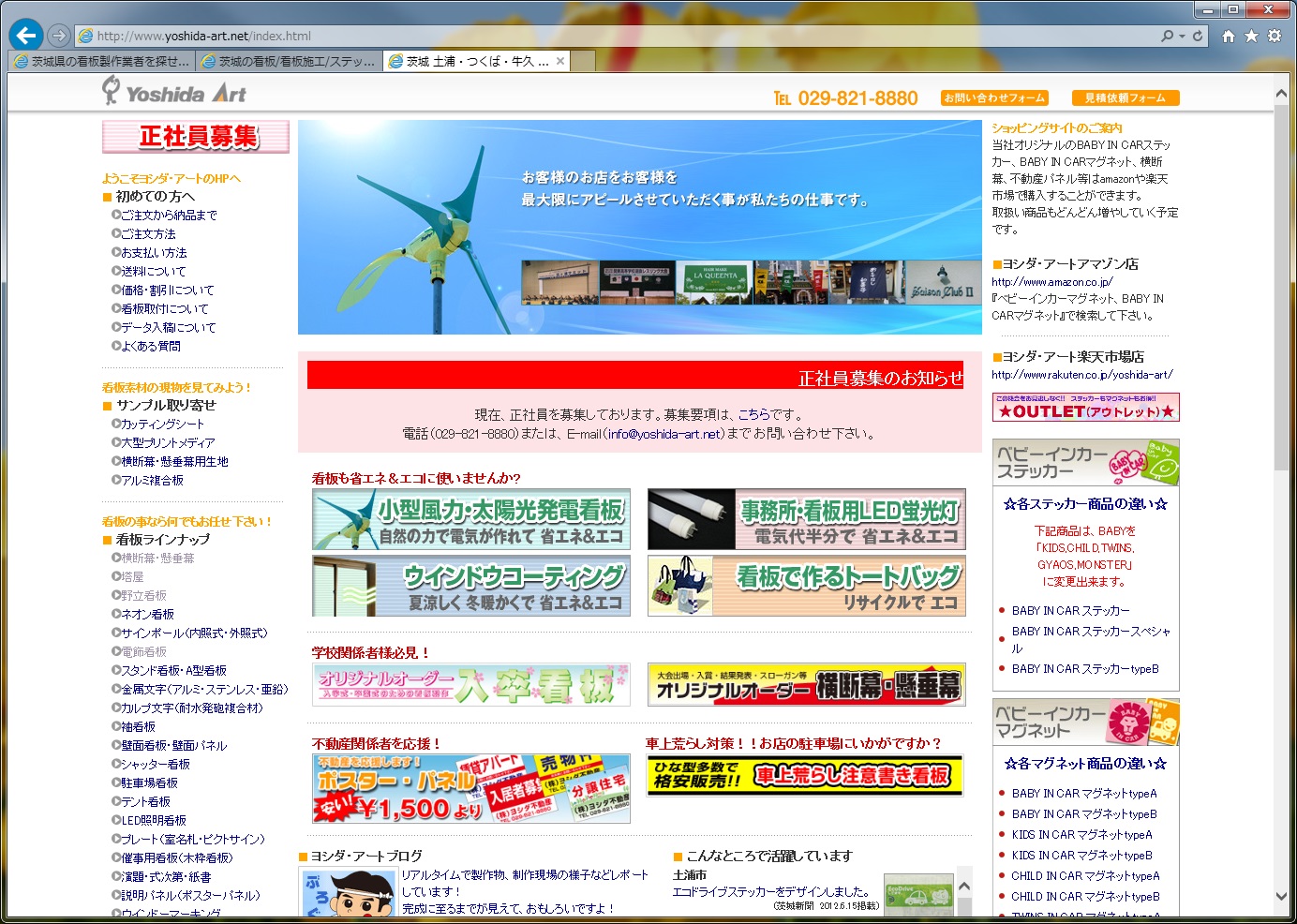This screenshot has height=924, width=1297.
Task: Open ご注文方法 link
Action: tap(148, 233)
